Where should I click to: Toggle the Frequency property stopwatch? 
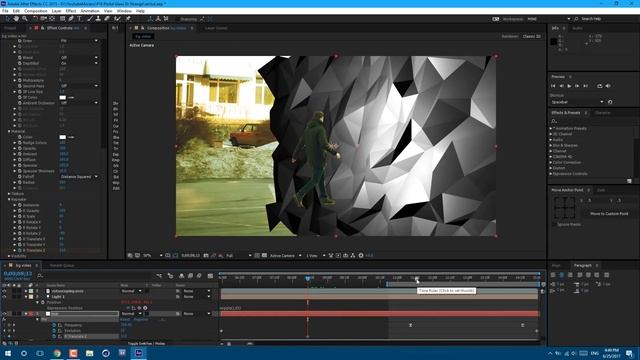pos(54,325)
